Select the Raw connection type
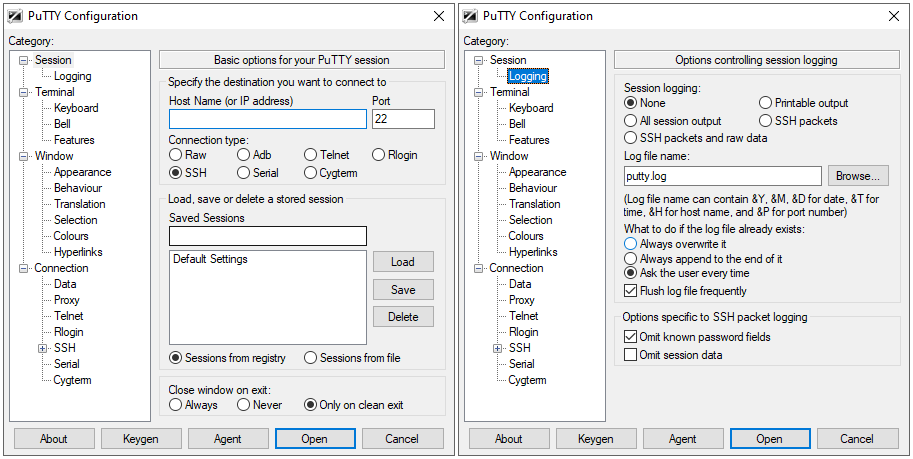Image resolution: width=913 pixels, height=459 pixels. [x=187, y=155]
